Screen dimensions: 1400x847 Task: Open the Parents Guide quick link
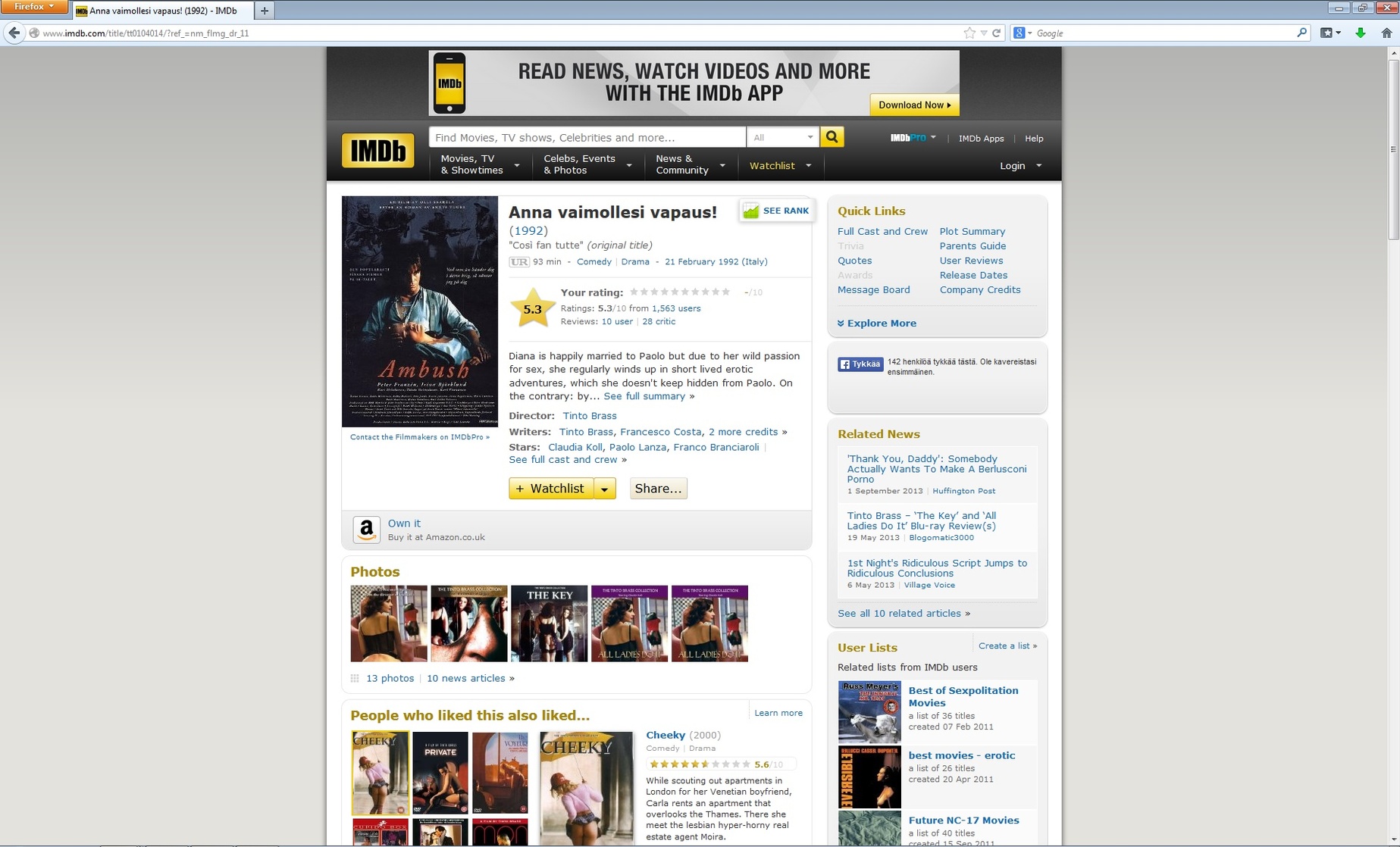tap(972, 245)
